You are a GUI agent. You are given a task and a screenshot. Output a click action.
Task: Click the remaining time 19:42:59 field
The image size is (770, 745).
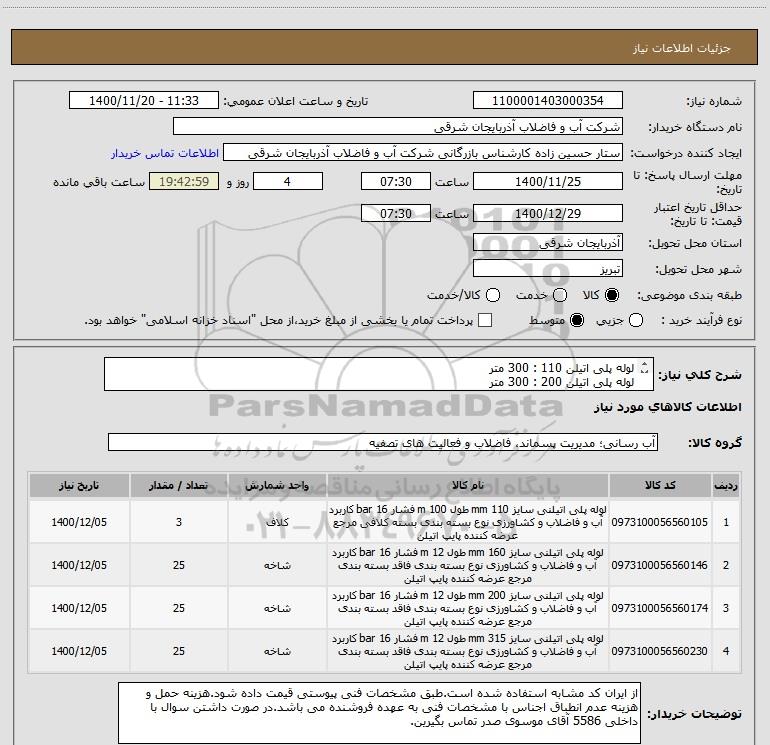tap(184, 181)
